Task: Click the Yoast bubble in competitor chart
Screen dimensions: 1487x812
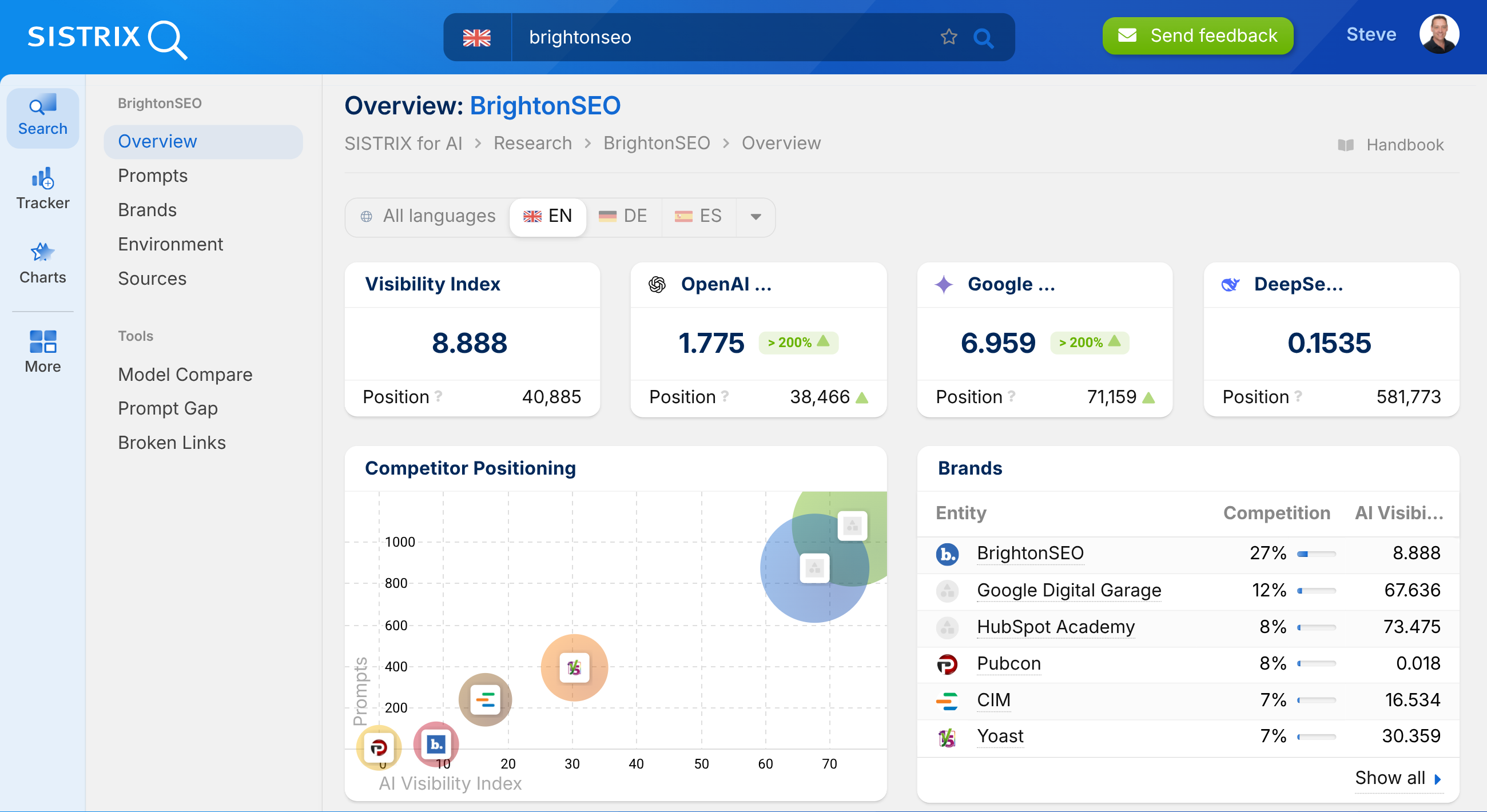Action: [574, 668]
